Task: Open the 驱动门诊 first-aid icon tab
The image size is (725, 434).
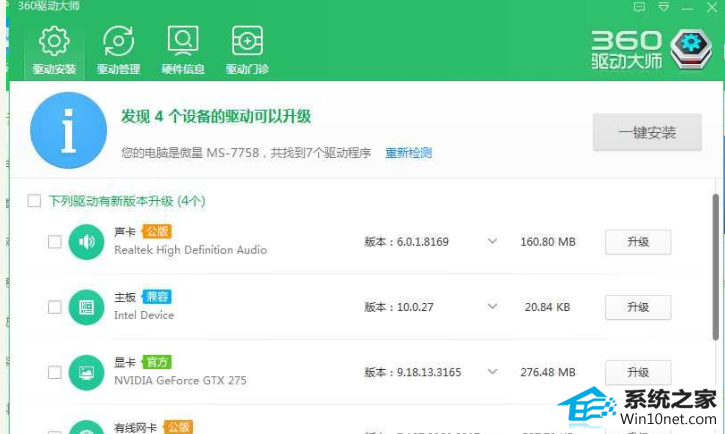Action: point(247,41)
